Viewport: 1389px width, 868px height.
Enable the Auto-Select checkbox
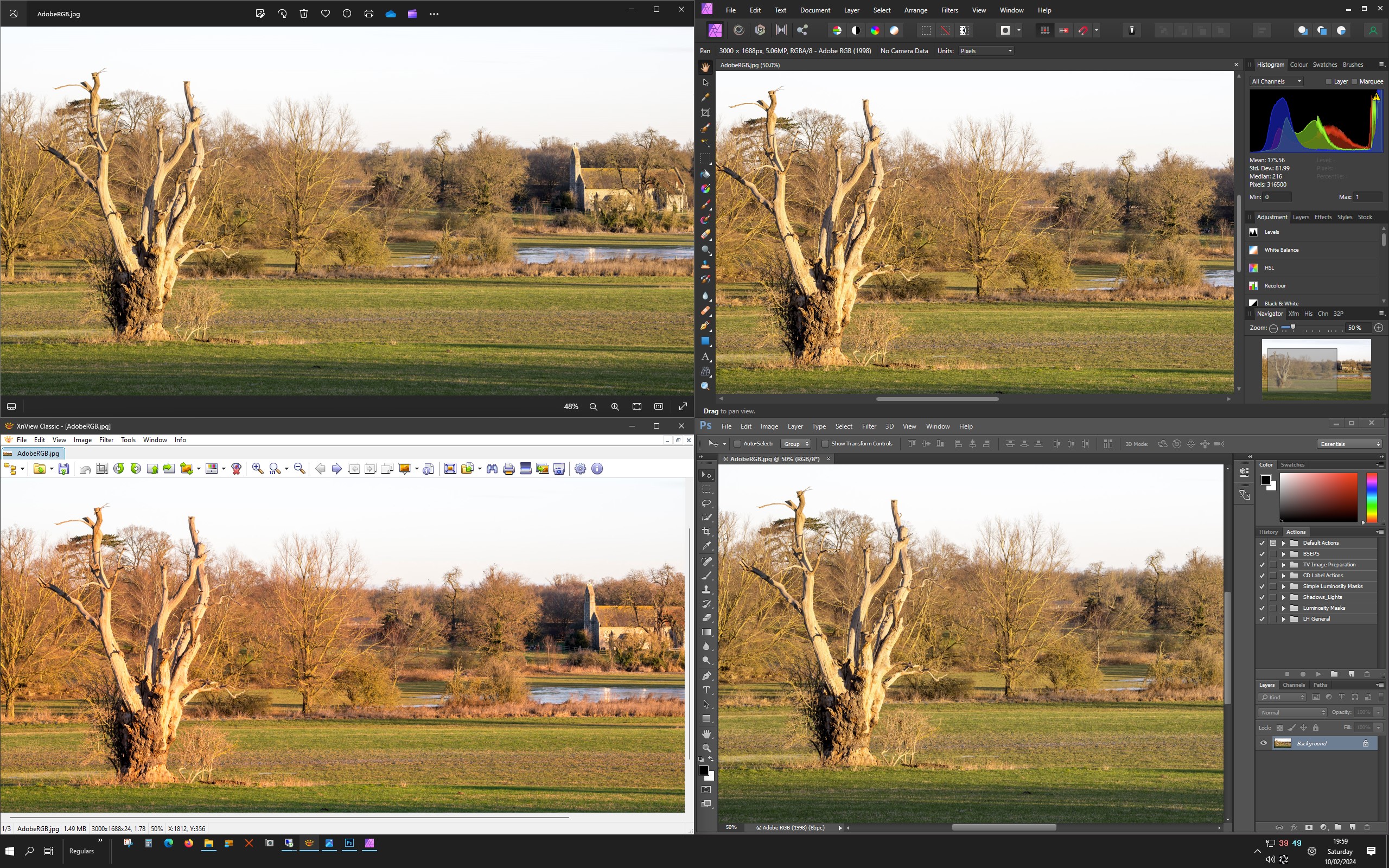[737, 444]
